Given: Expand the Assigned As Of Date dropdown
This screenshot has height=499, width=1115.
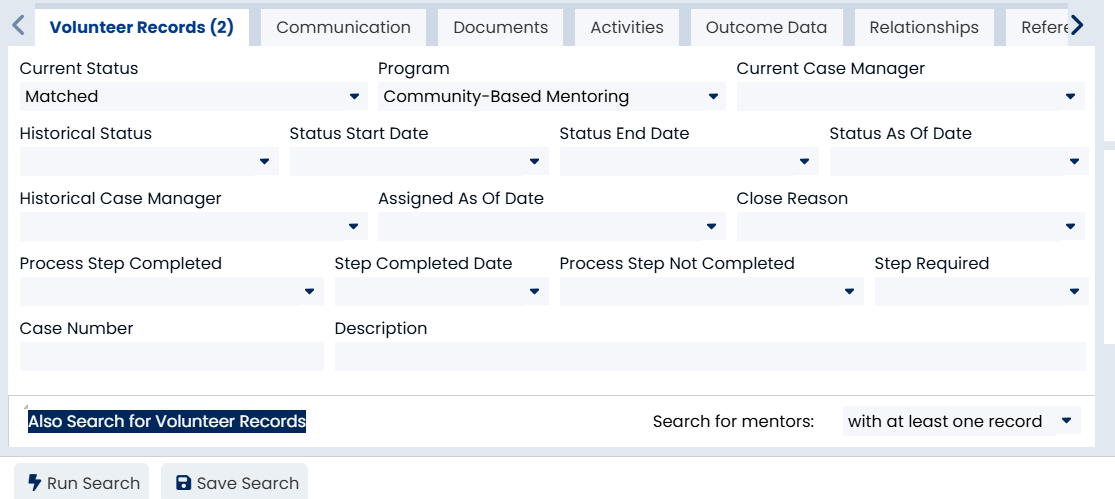Looking at the screenshot, I should pos(552,226).
